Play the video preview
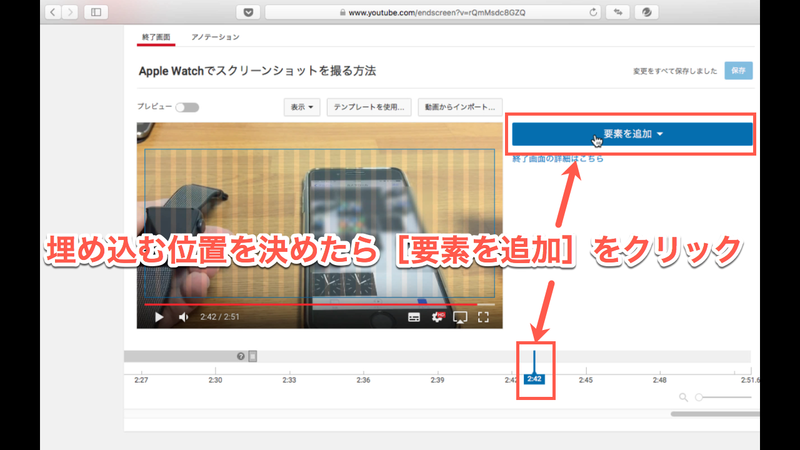Image resolution: width=800 pixels, height=450 pixels. pyautogui.click(x=159, y=317)
